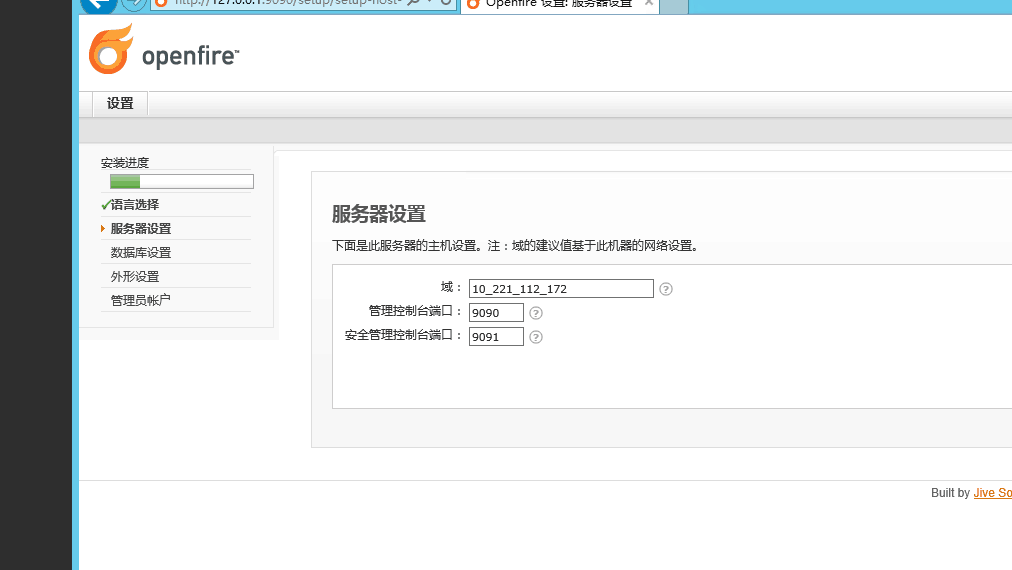Click the browser forward arrow button
The height and width of the screenshot is (570, 1012).
coord(133,4)
